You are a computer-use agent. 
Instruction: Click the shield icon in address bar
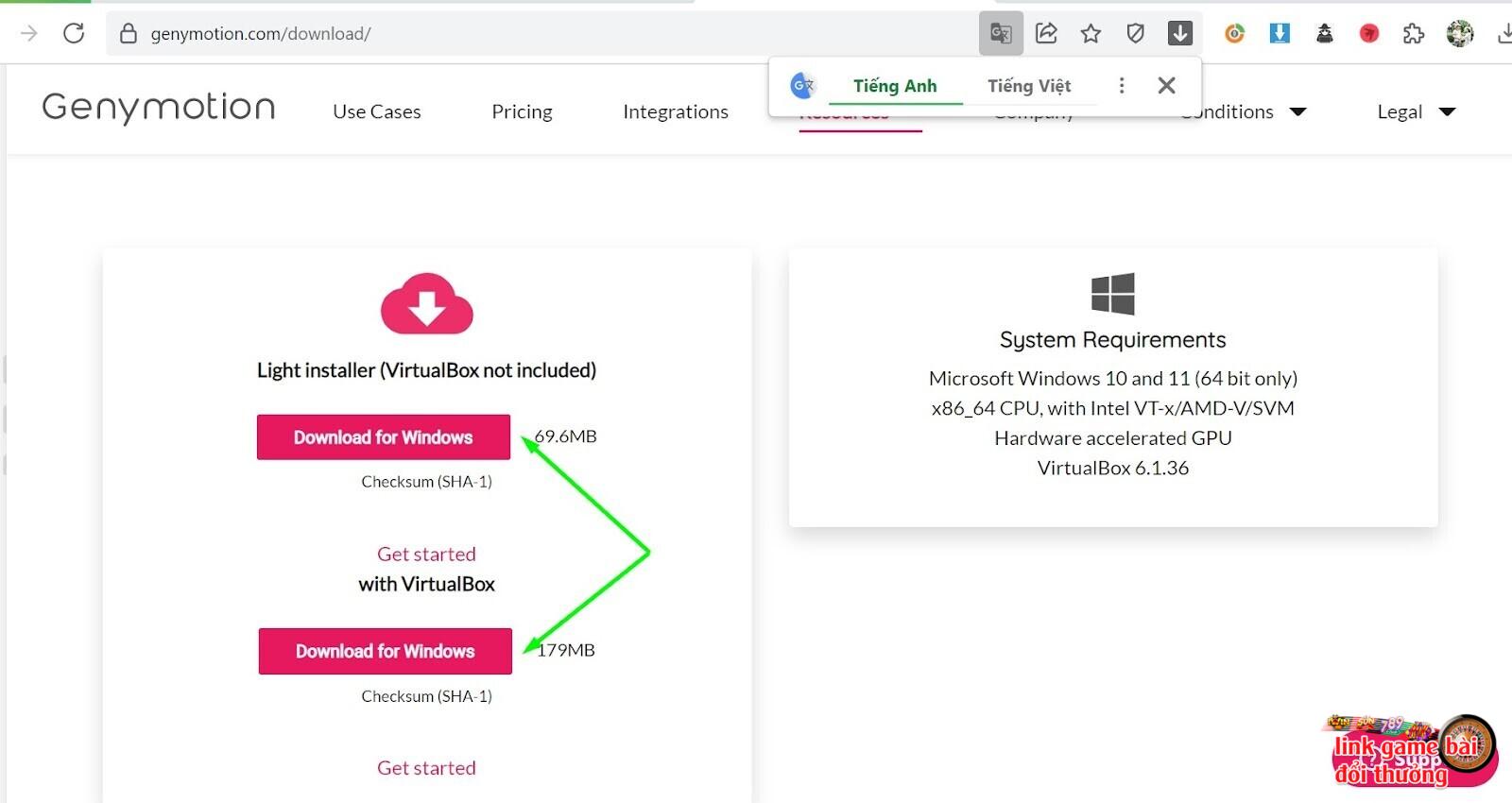click(1136, 34)
